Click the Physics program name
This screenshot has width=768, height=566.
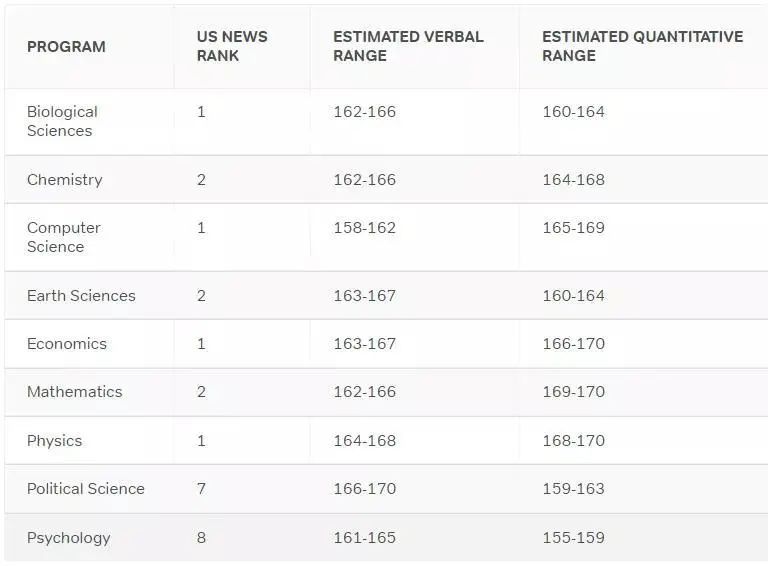pos(54,441)
